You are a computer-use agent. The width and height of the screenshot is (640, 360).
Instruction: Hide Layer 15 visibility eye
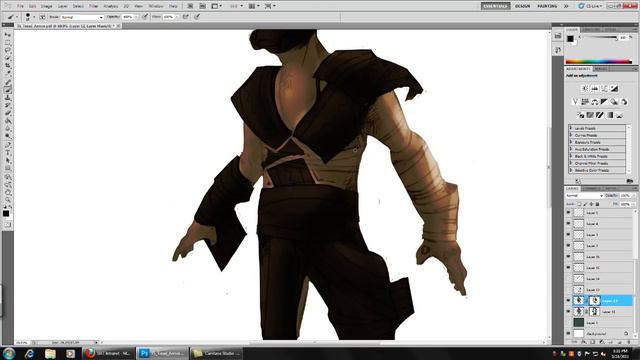click(x=568, y=268)
